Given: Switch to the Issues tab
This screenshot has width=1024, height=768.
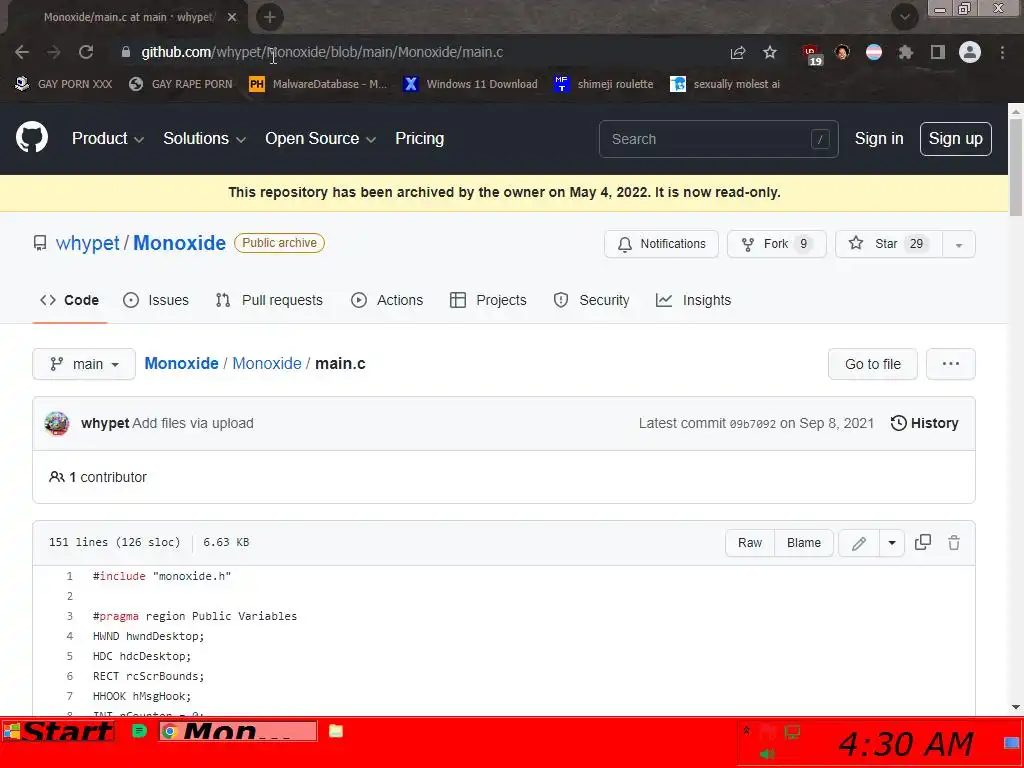Looking at the screenshot, I should pyautogui.click(x=156, y=300).
